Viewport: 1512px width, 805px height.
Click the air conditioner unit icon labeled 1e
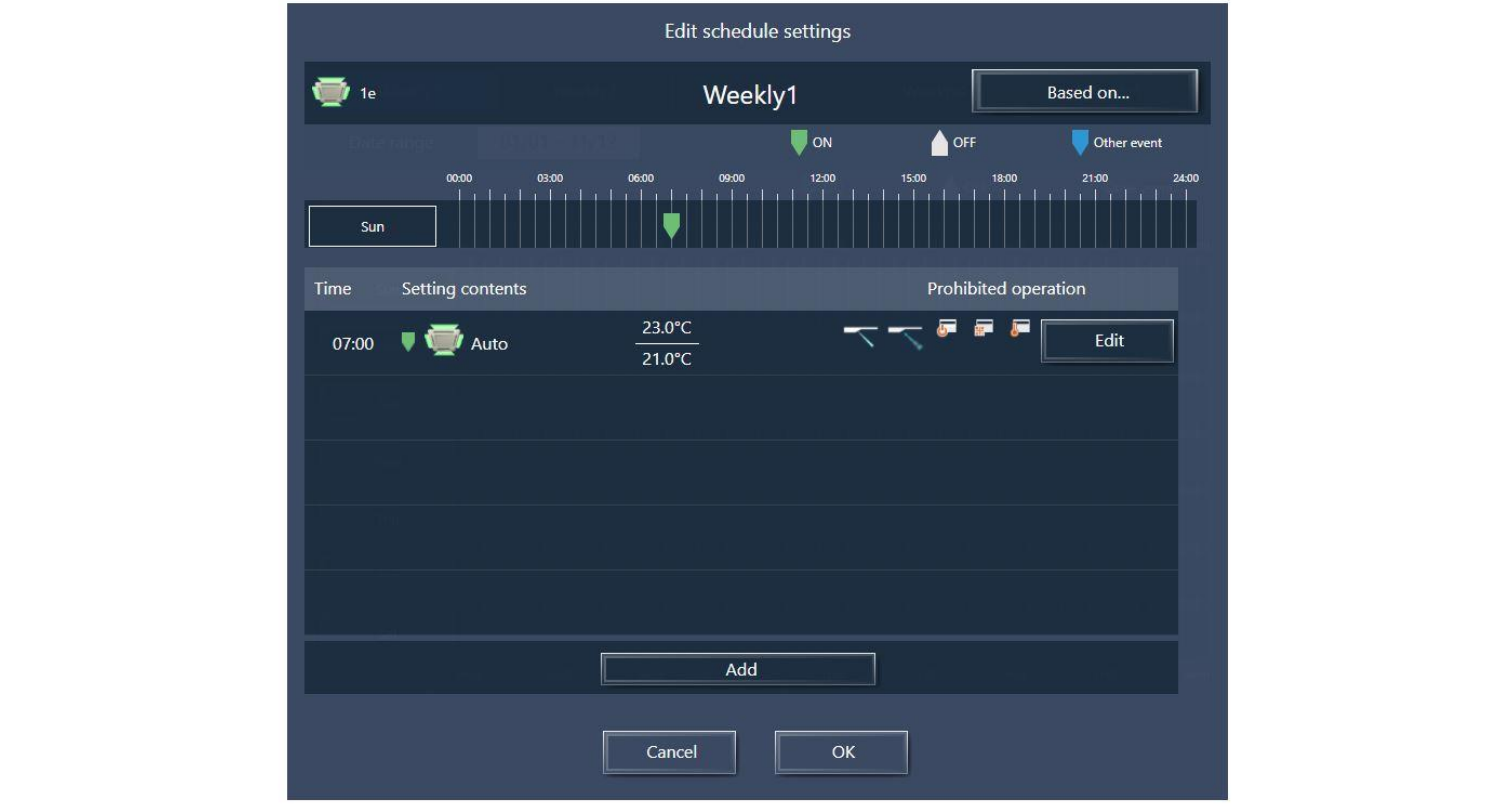[330, 93]
